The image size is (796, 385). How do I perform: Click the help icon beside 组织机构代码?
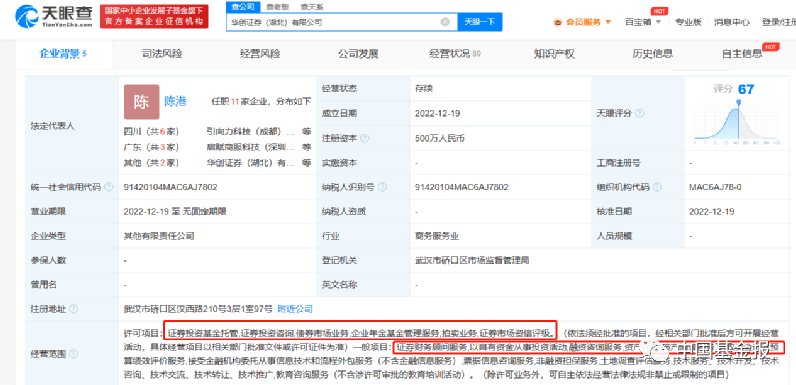coord(657,187)
